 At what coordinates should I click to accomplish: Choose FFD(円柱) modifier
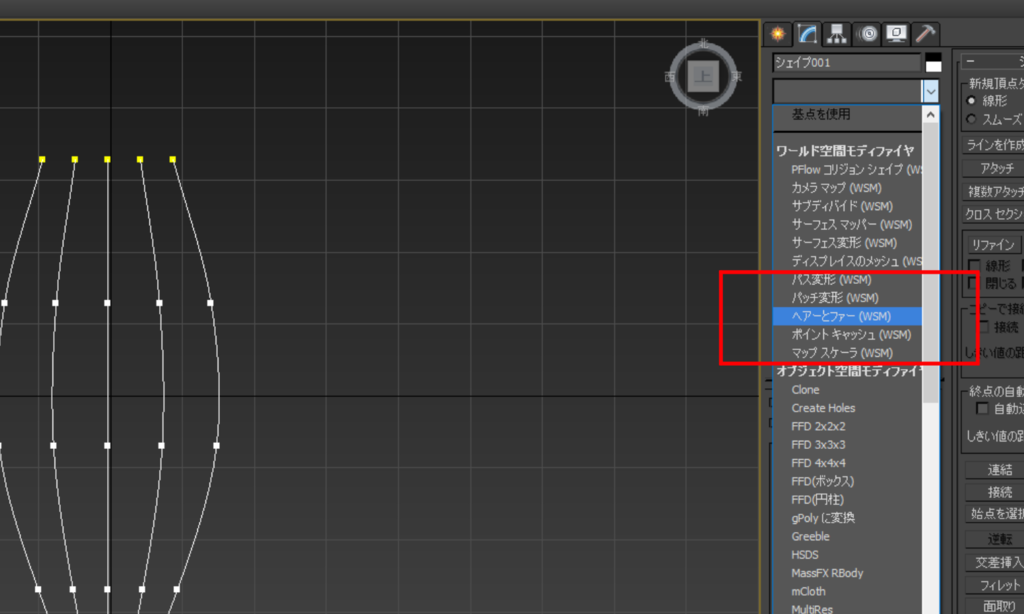pyautogui.click(x=848, y=499)
